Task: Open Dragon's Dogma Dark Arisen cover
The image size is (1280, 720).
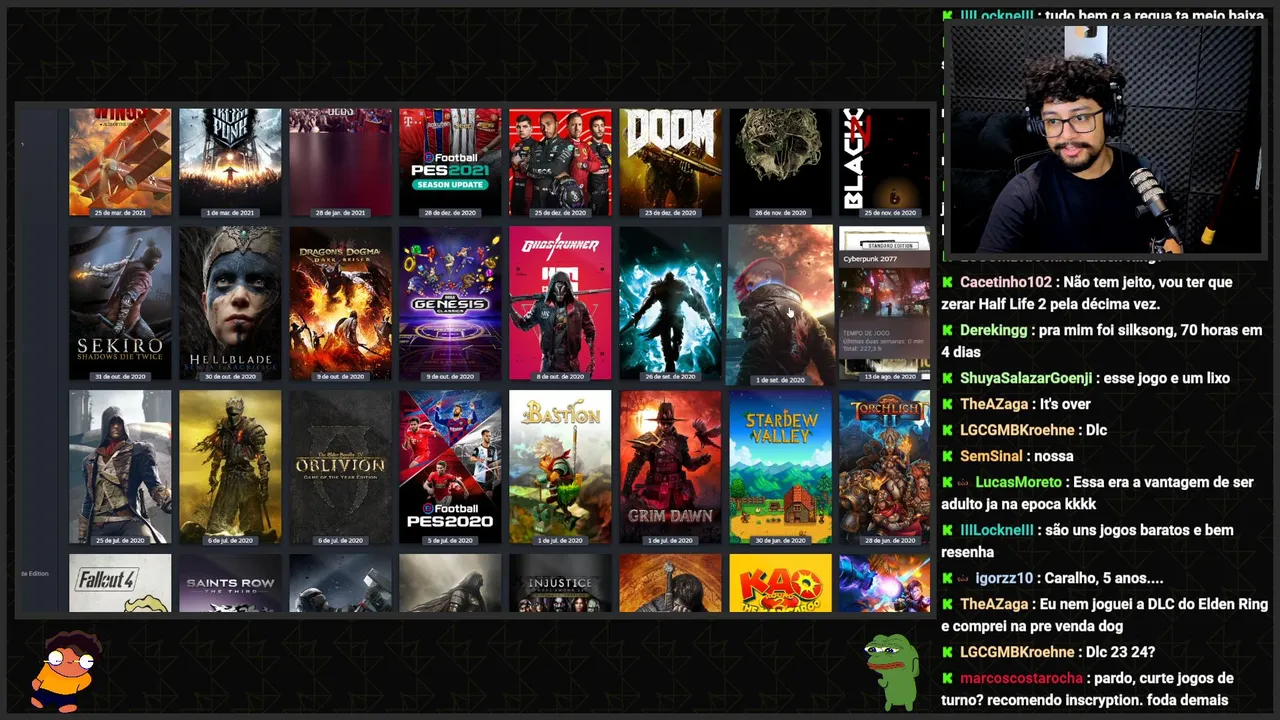Action: [x=340, y=303]
